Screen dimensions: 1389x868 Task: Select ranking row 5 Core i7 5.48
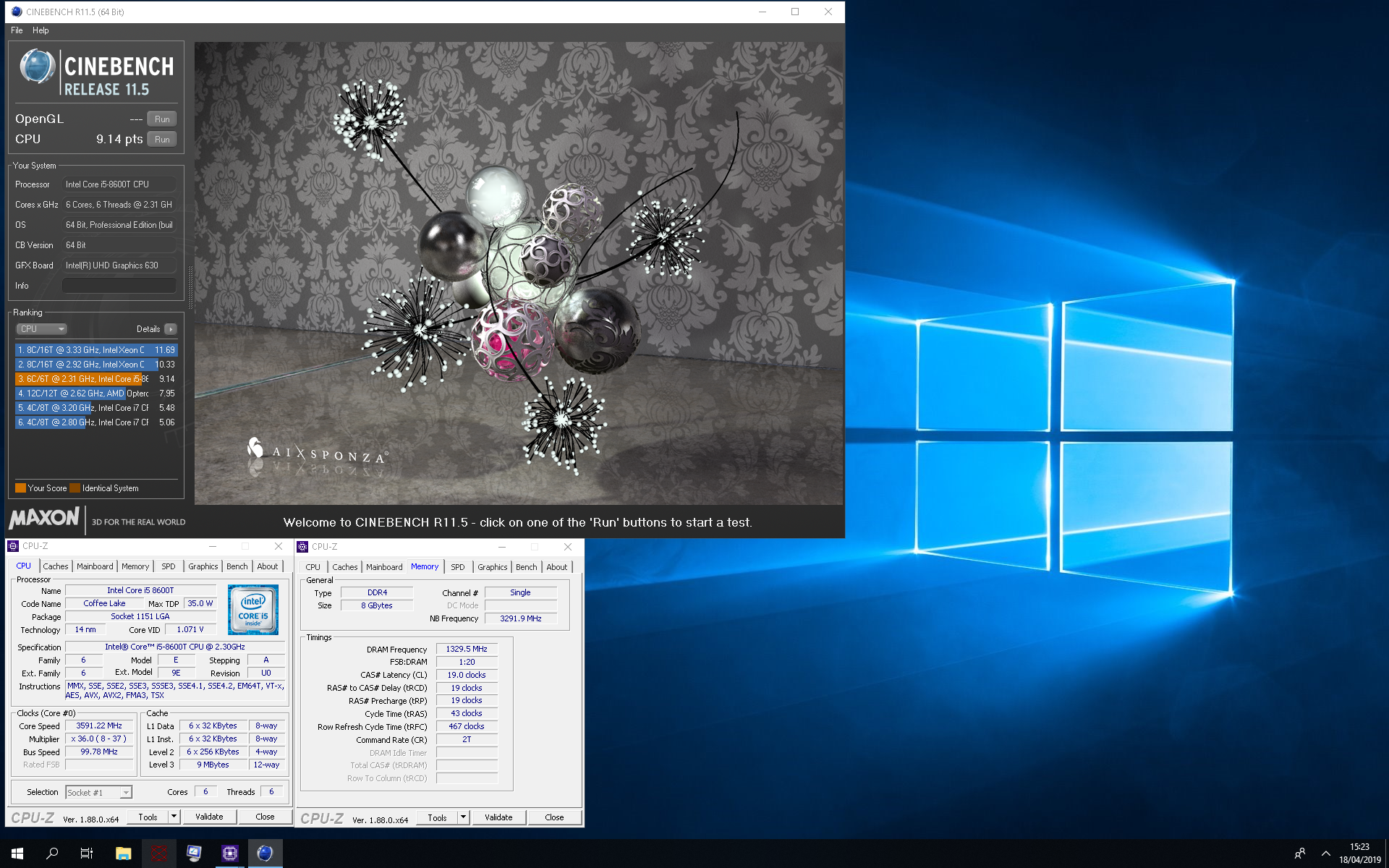[96, 408]
